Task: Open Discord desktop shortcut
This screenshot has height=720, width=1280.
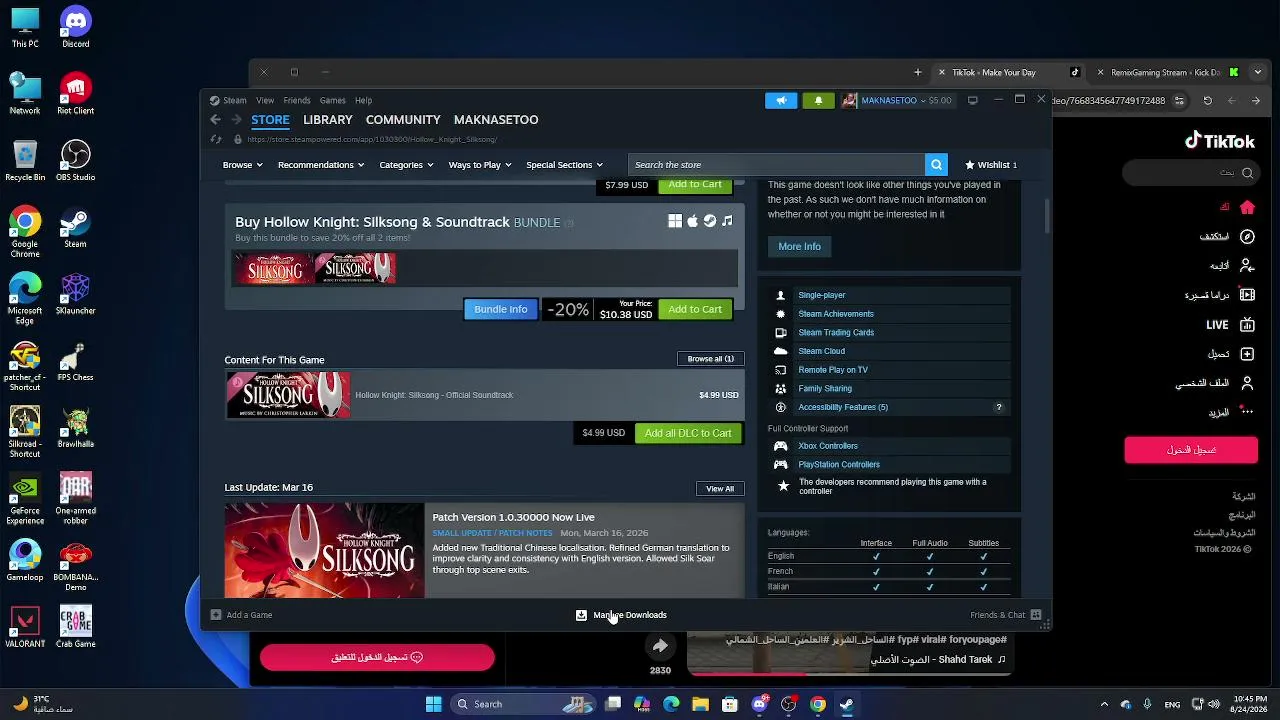Action: coord(76,27)
